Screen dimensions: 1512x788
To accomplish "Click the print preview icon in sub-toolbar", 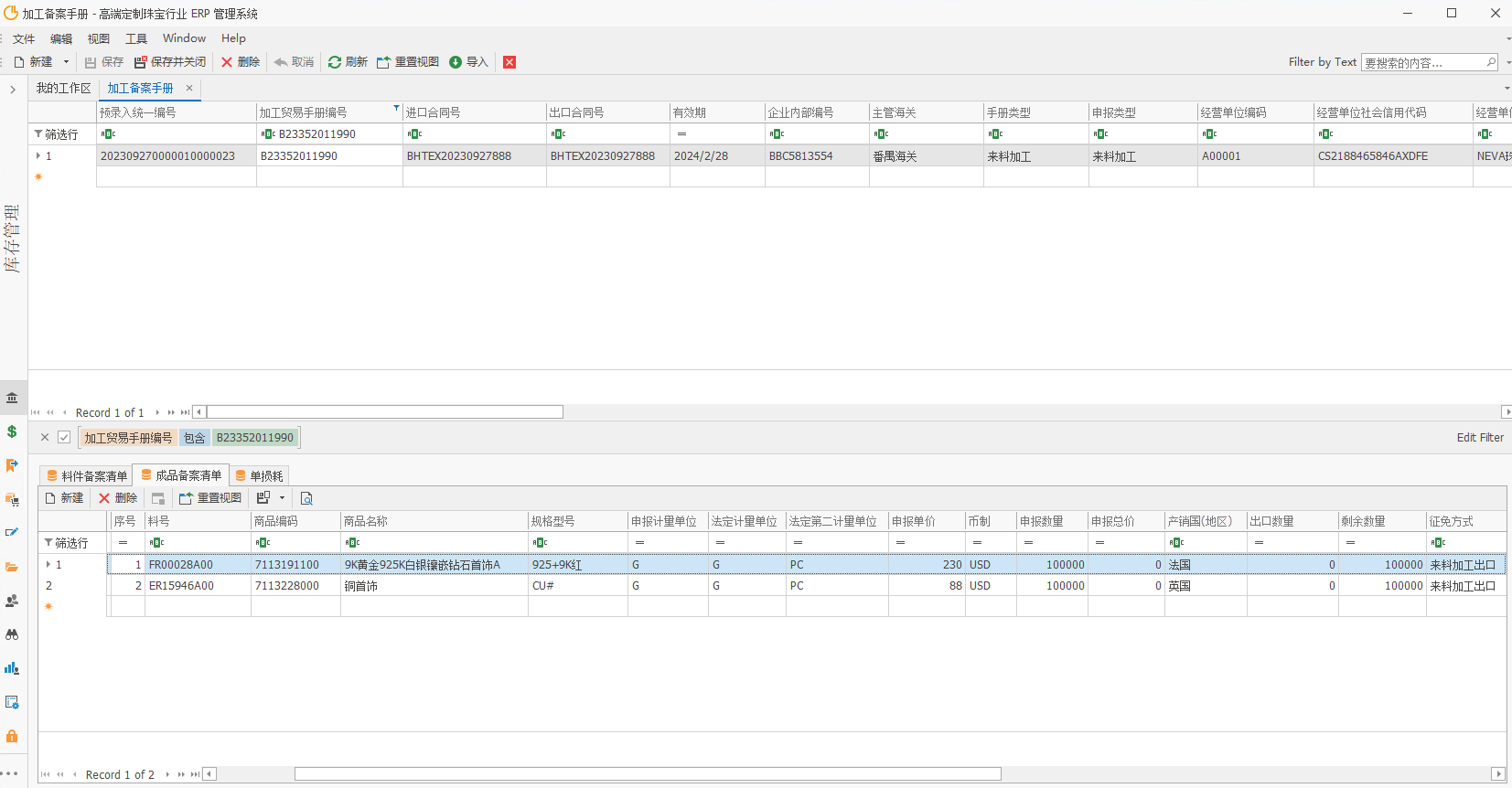I will pos(306,498).
